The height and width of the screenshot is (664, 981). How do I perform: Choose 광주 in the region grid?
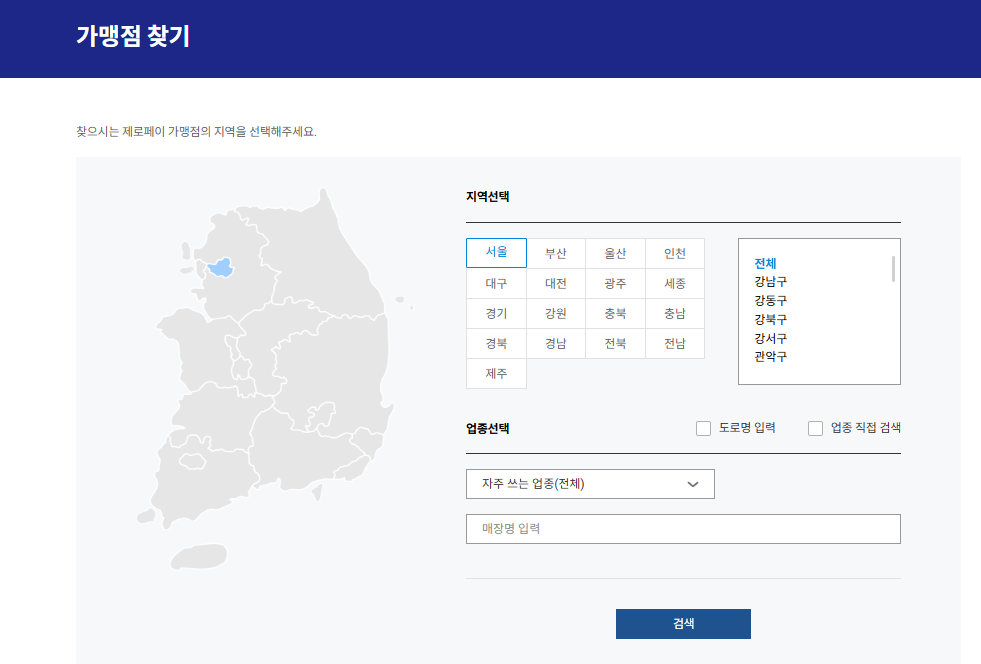615,283
